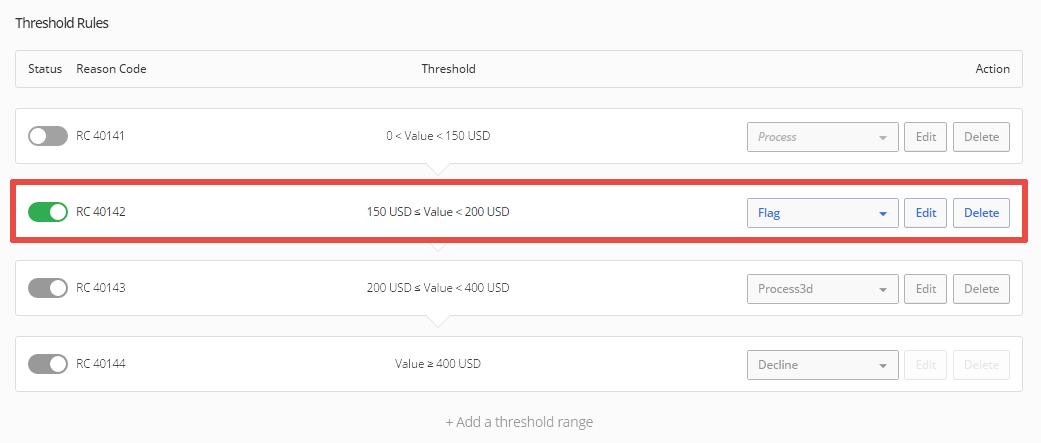Toggle the RC 40144 rule switch
Viewport: 1041px width, 443px height.
point(48,364)
